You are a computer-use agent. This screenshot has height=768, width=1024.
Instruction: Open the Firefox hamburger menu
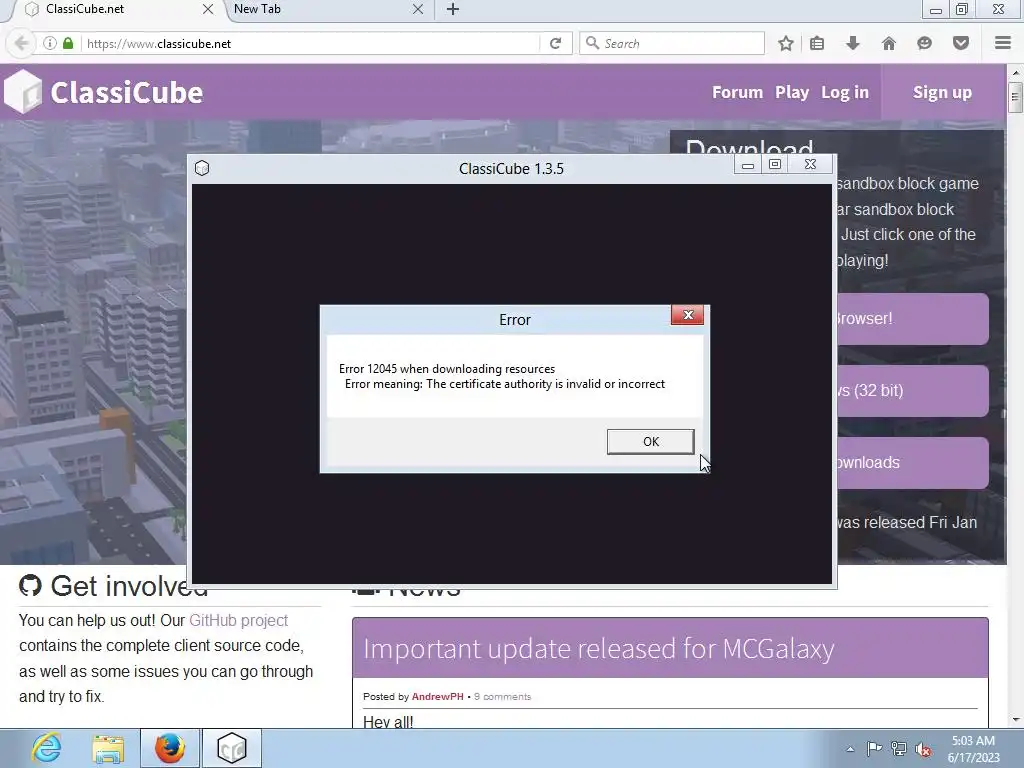click(1003, 43)
